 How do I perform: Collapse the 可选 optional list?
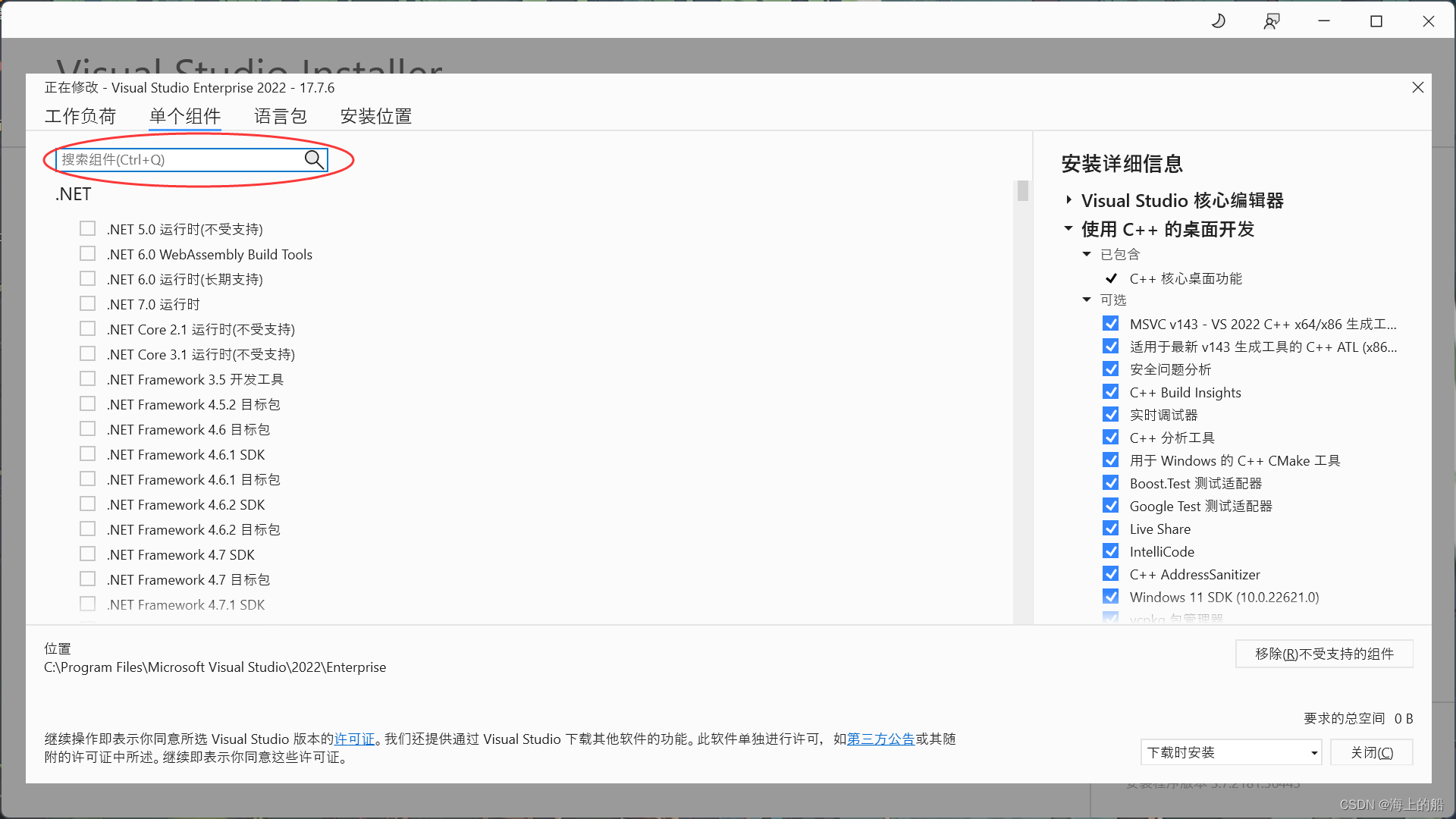coord(1087,300)
